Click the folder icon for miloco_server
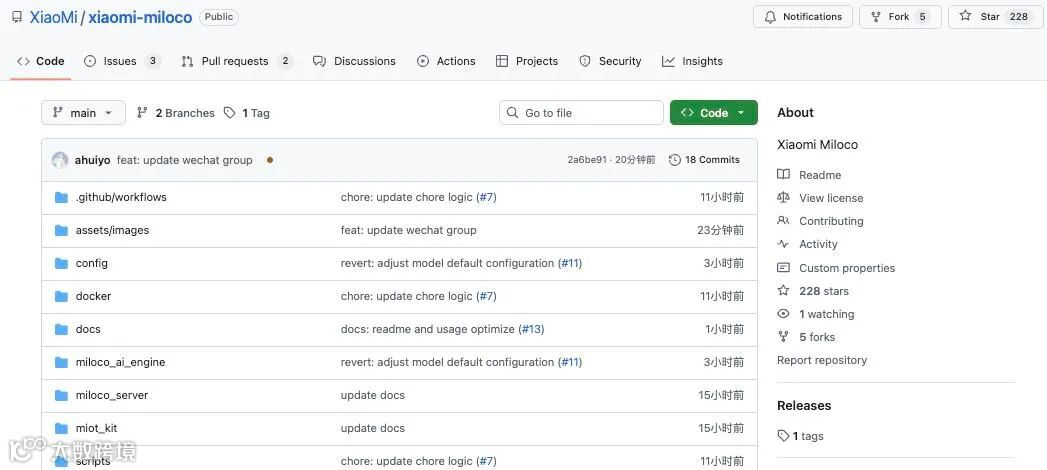 (61, 395)
